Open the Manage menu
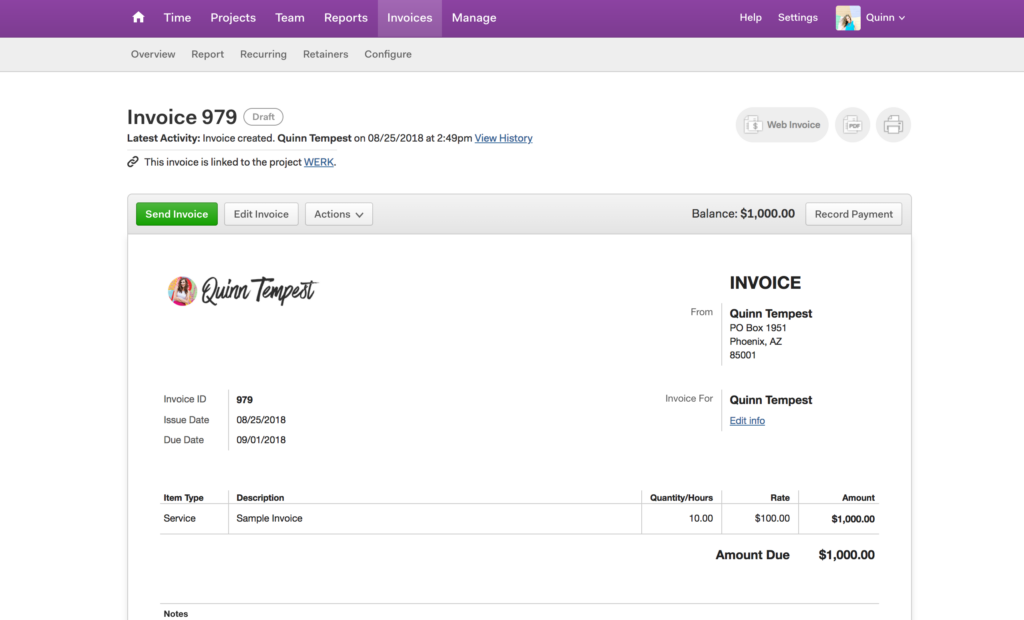This screenshot has height=620, width=1024. tap(474, 18)
